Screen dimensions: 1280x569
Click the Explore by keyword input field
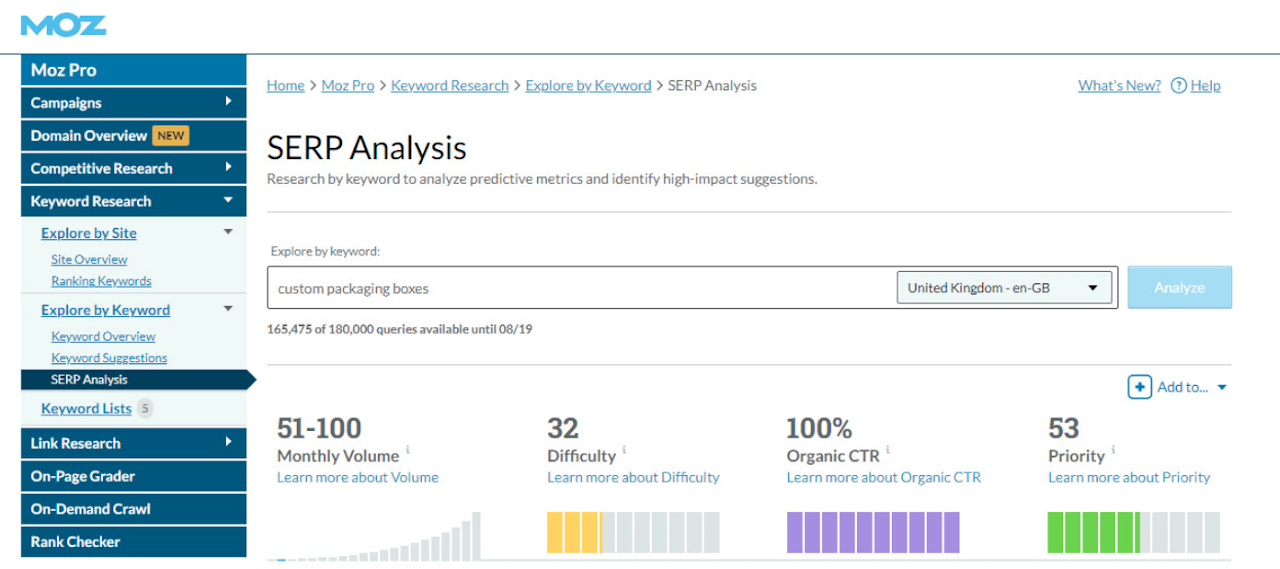580,288
